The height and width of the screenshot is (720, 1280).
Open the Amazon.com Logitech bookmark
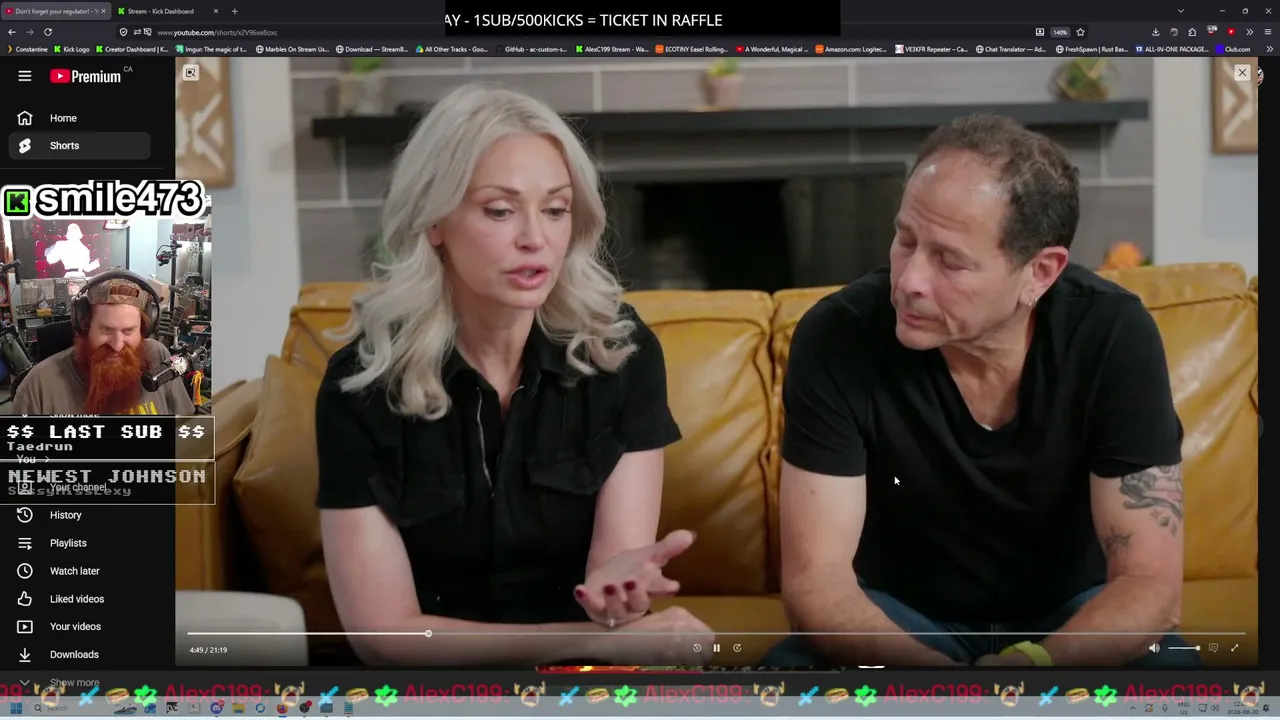(x=851, y=49)
